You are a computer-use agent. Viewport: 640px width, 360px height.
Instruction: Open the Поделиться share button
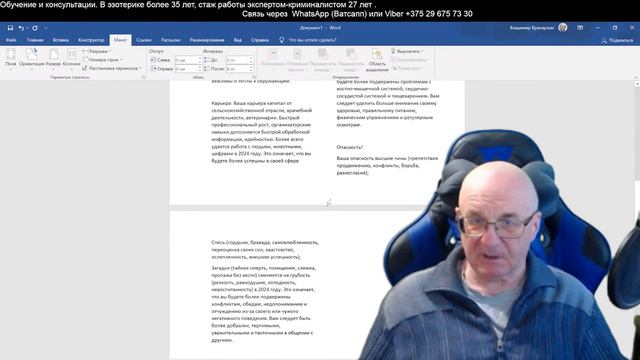[617, 40]
